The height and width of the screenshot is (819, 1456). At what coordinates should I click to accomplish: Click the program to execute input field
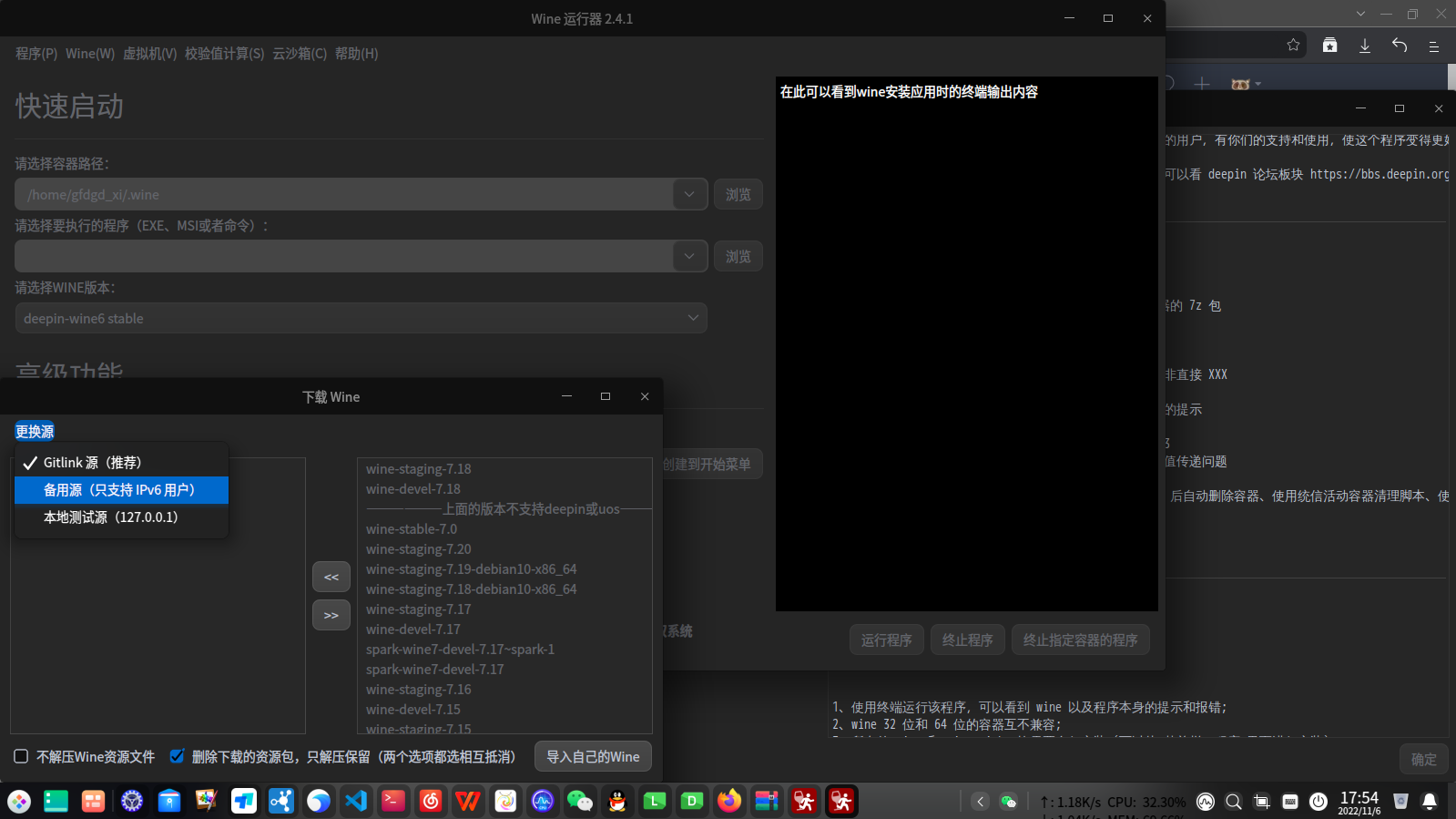(x=344, y=256)
